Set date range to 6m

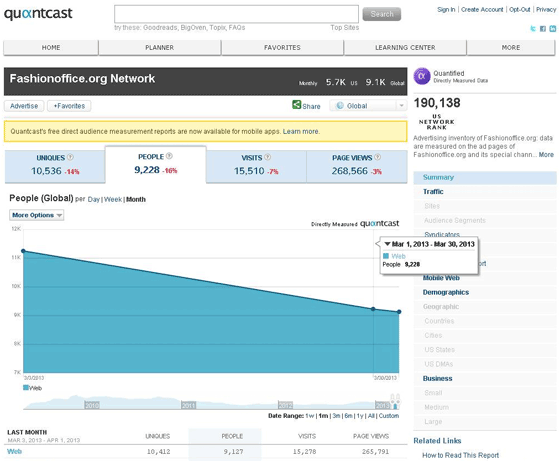(x=348, y=416)
